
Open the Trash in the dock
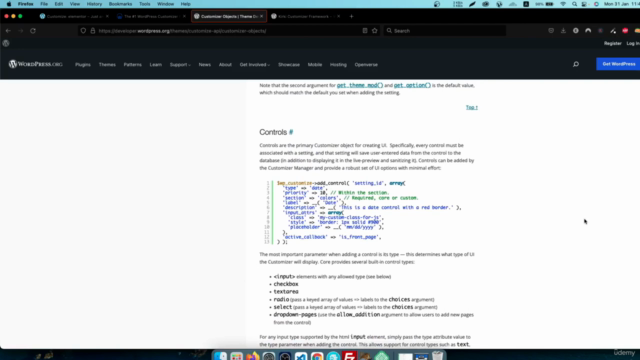click(437, 356)
